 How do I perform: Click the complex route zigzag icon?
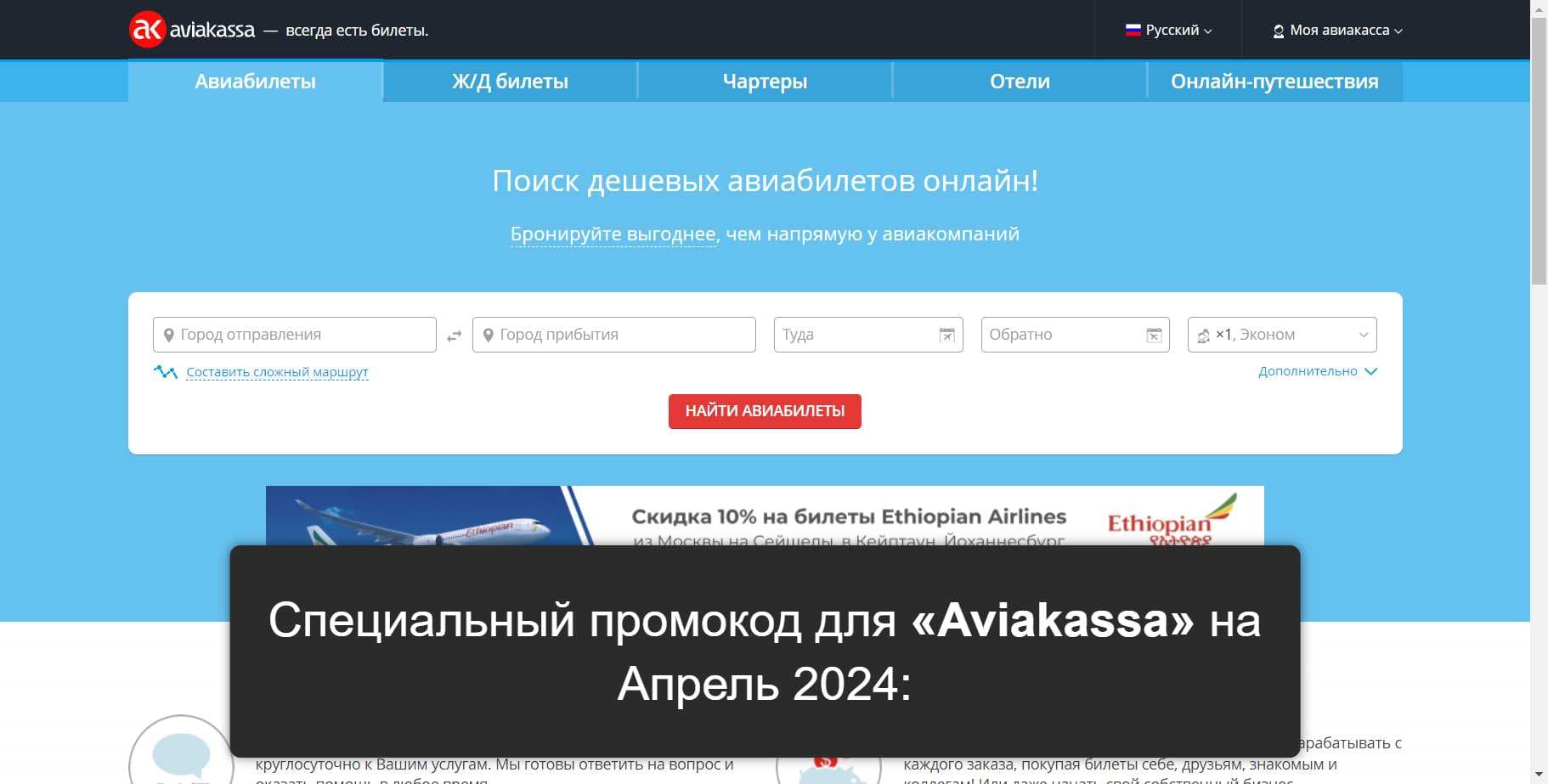pyautogui.click(x=165, y=372)
